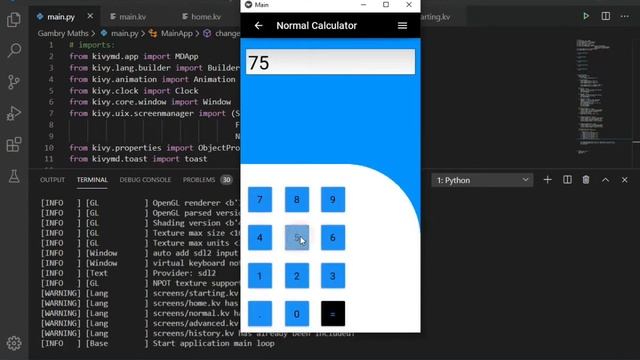Add a new terminal with plus icon
The height and width of the screenshot is (360, 640).
(x=548, y=180)
